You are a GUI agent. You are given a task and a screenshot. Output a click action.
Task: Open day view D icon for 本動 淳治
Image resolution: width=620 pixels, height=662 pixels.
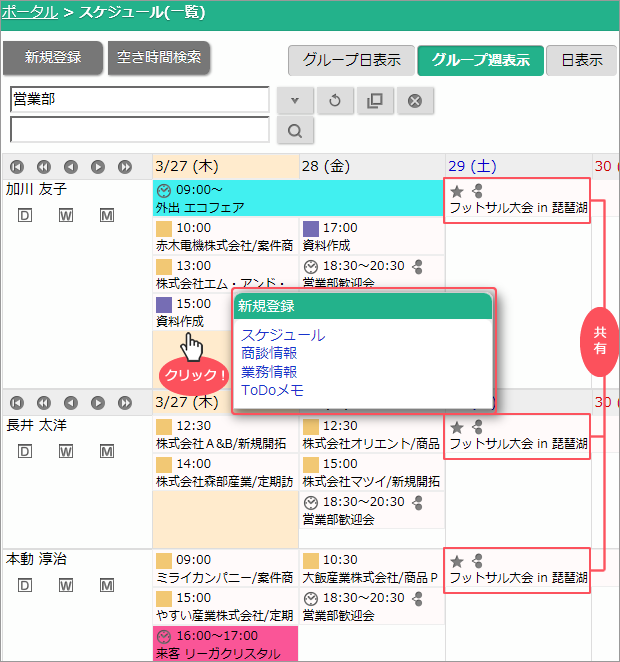point(25,585)
